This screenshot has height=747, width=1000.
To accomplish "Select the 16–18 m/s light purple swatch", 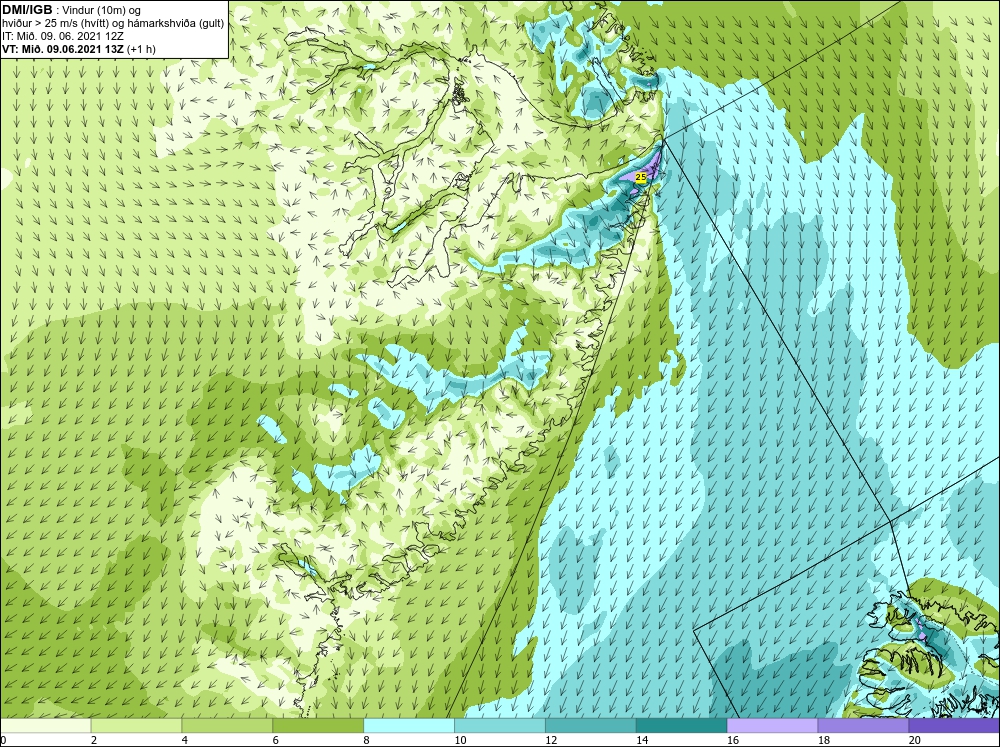I will [772, 726].
